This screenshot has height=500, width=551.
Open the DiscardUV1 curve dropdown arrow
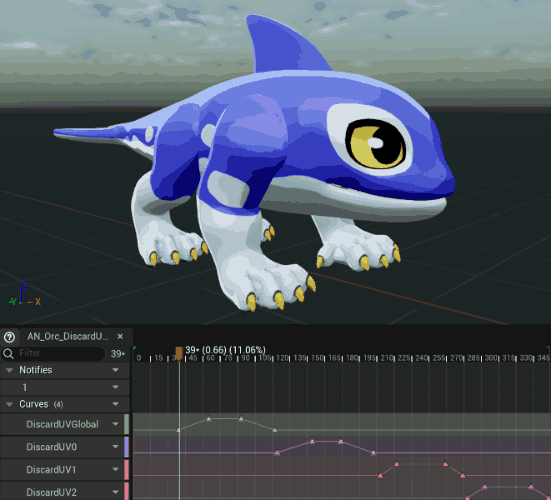pos(116,469)
